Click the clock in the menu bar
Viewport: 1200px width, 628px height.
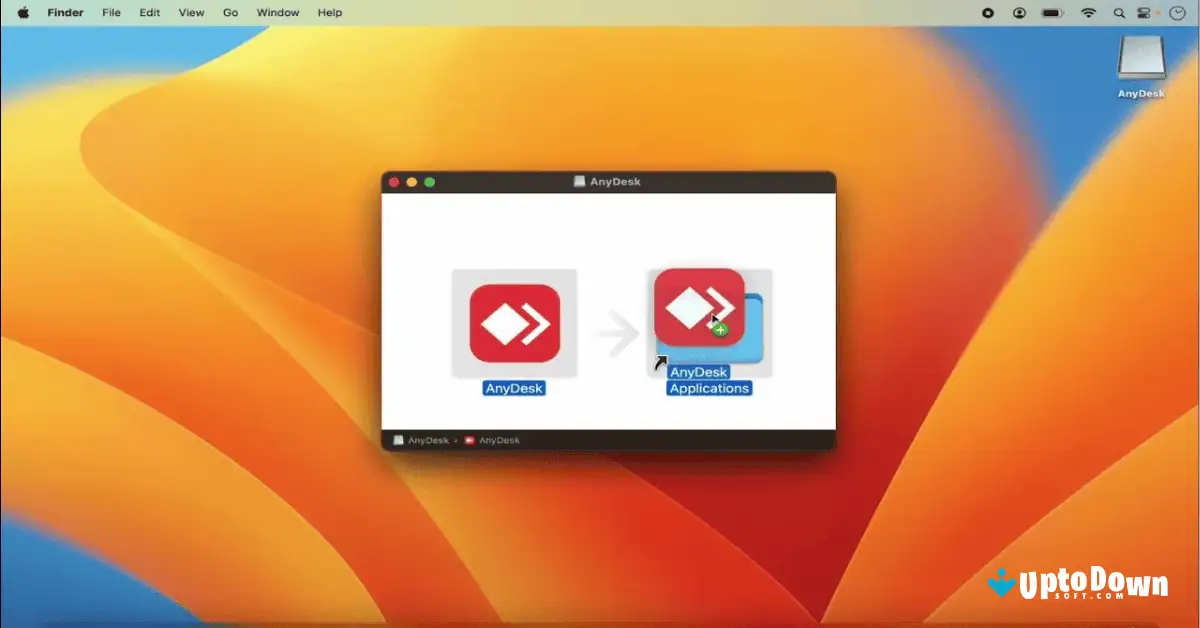1176,13
